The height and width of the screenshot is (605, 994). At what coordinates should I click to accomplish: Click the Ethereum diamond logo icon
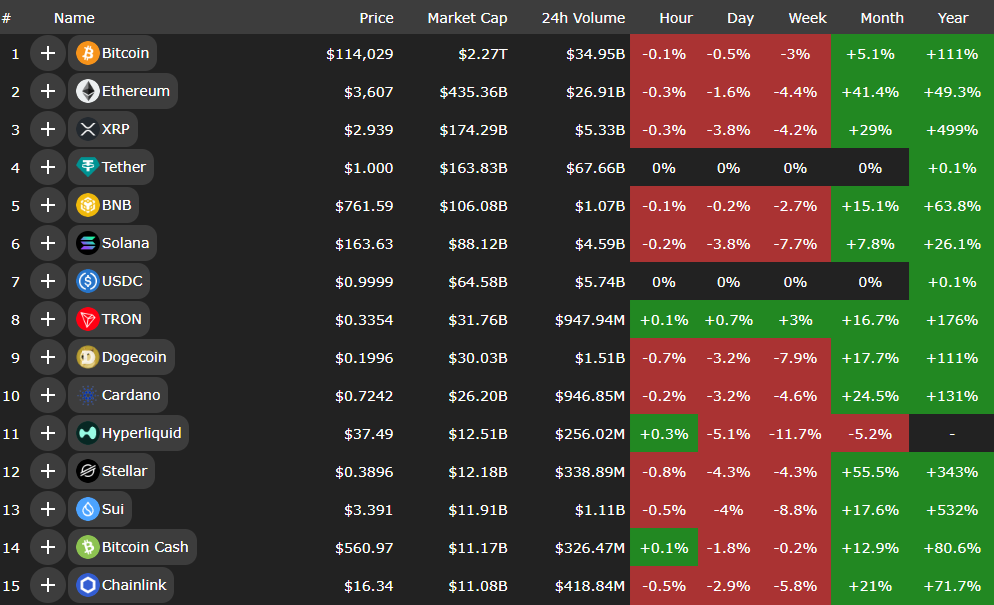pyautogui.click(x=87, y=91)
